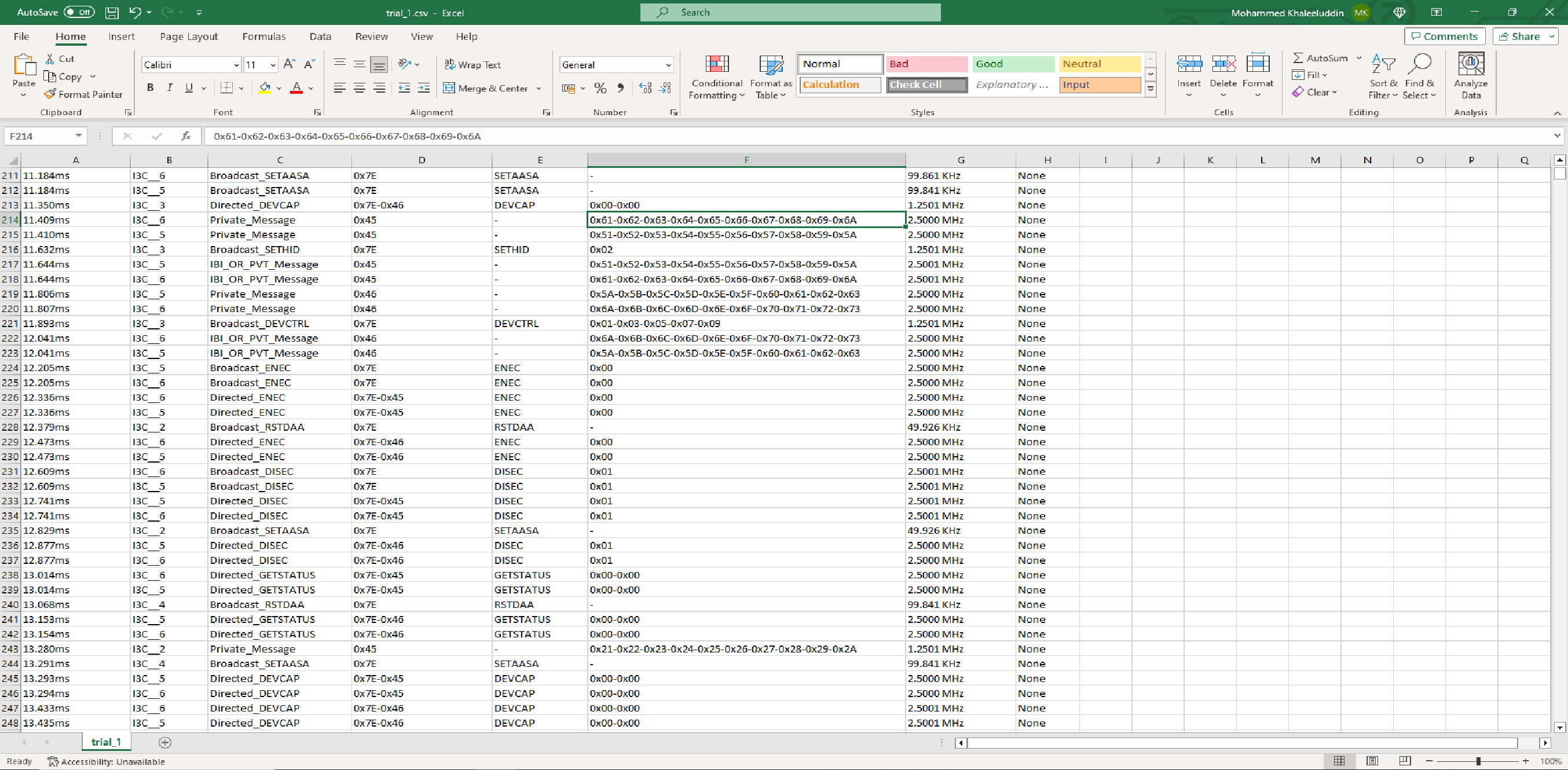Apply the Neutral cell style swatch
Screen dimensions: 1568x770
[x=1100, y=64]
